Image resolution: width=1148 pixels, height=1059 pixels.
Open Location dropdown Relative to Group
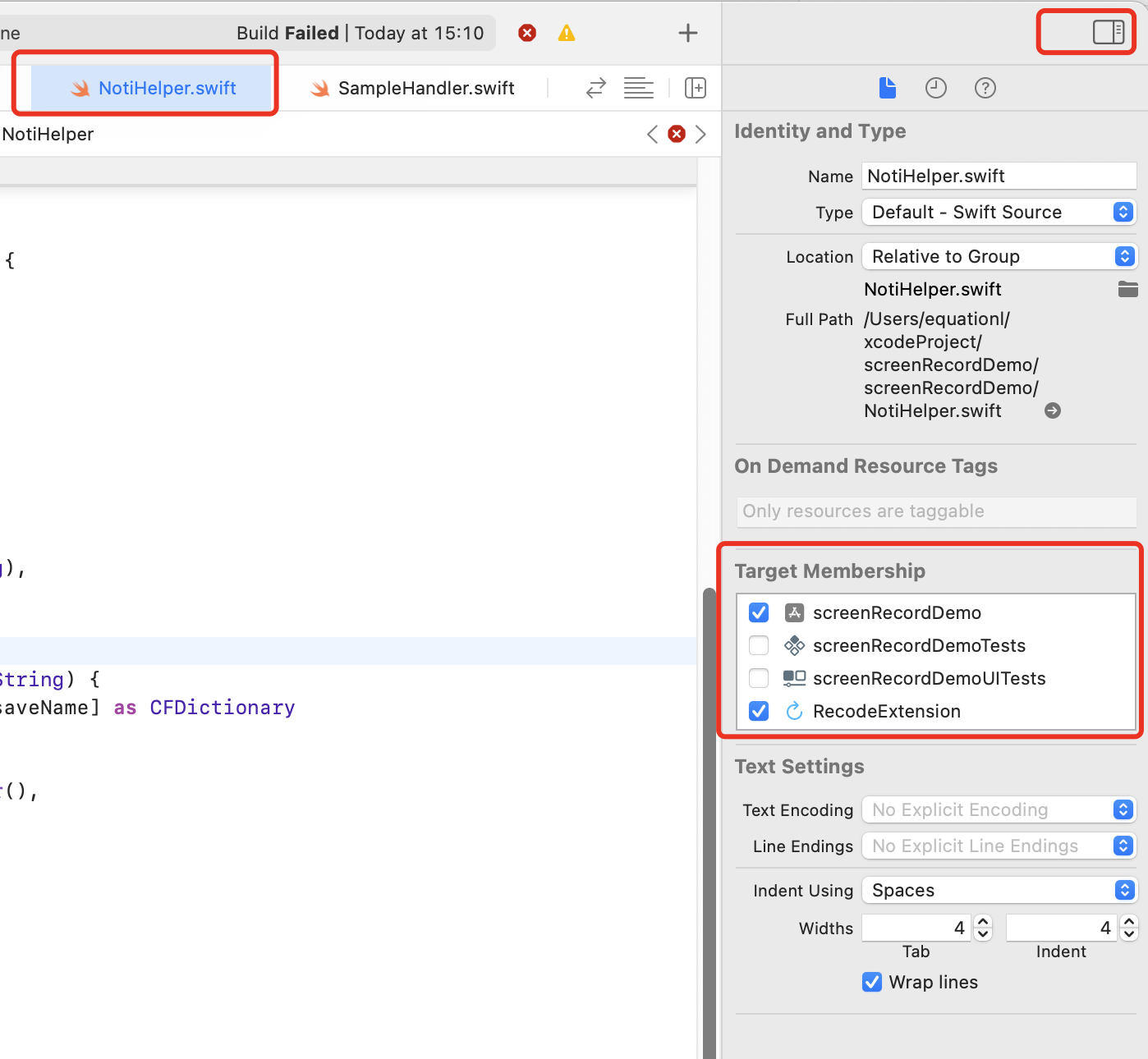tap(999, 256)
